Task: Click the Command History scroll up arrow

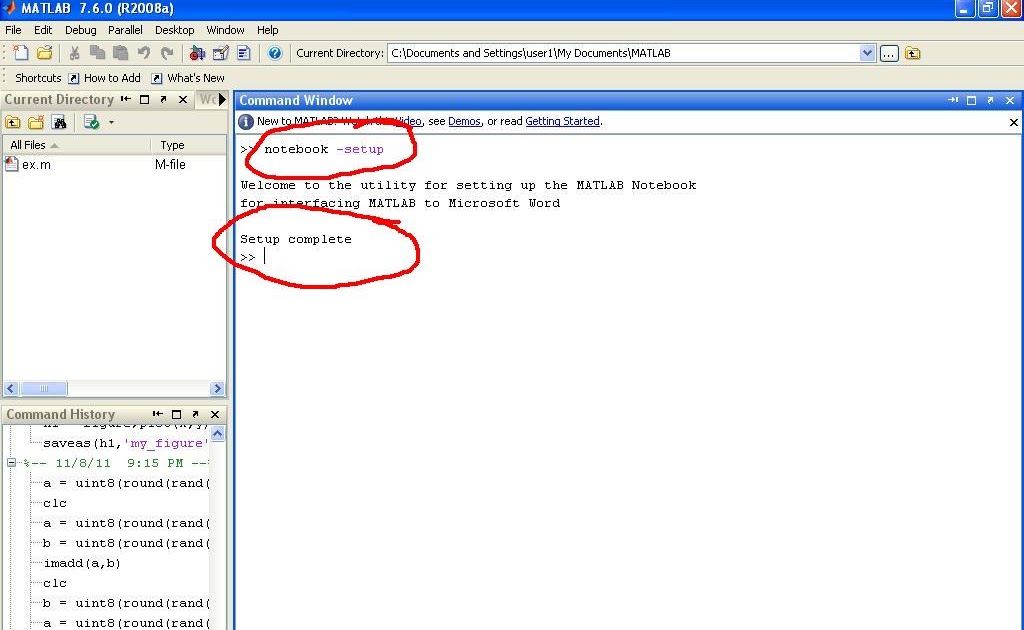Action: point(217,433)
